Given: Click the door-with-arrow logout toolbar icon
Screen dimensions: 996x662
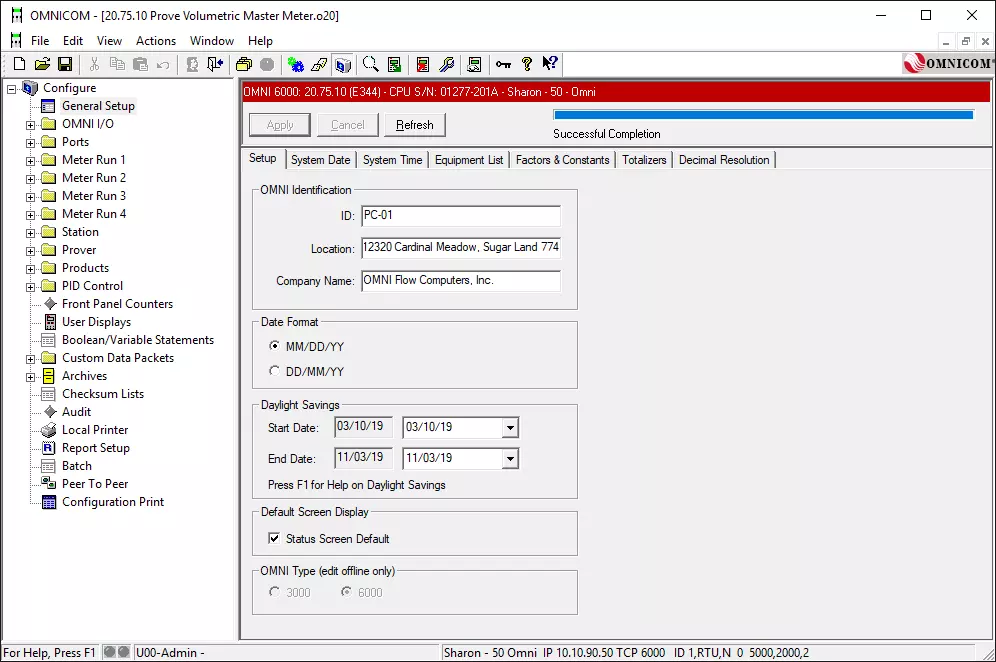Looking at the screenshot, I should (x=215, y=64).
